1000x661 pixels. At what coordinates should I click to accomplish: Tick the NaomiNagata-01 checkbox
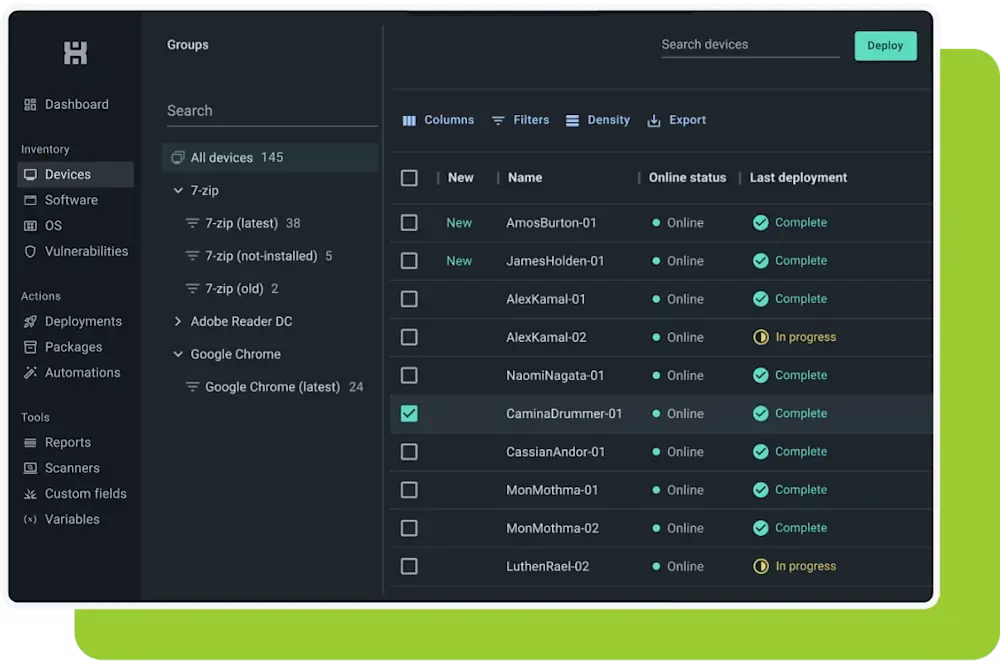pyautogui.click(x=409, y=375)
